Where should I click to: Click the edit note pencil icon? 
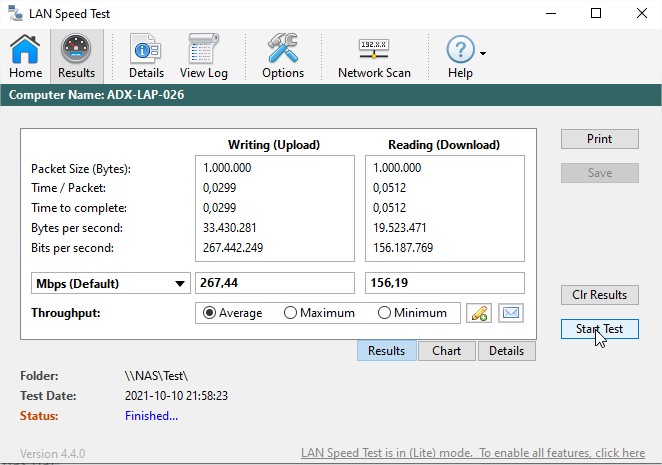tap(479, 313)
